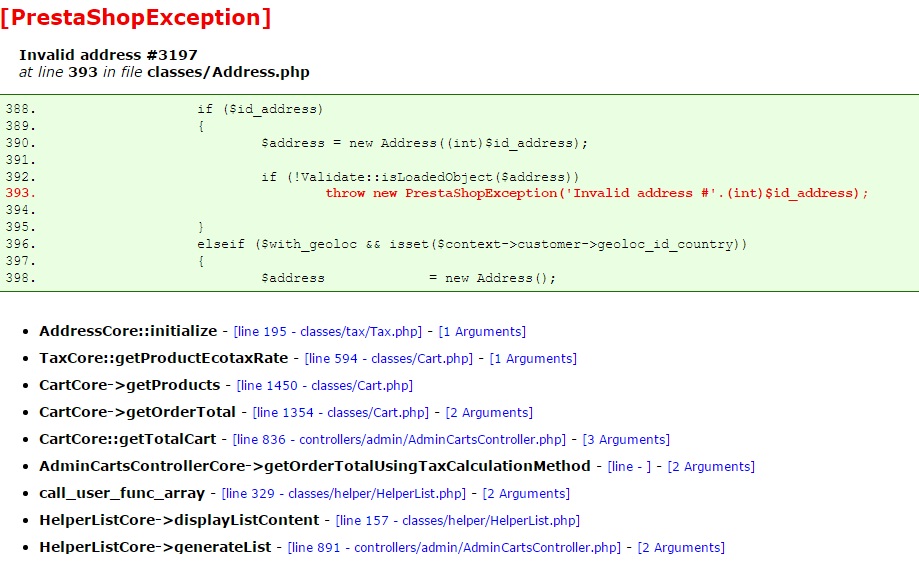Open line 836 AdminCartsController.php link
919x564 pixels.
[x=399, y=440]
